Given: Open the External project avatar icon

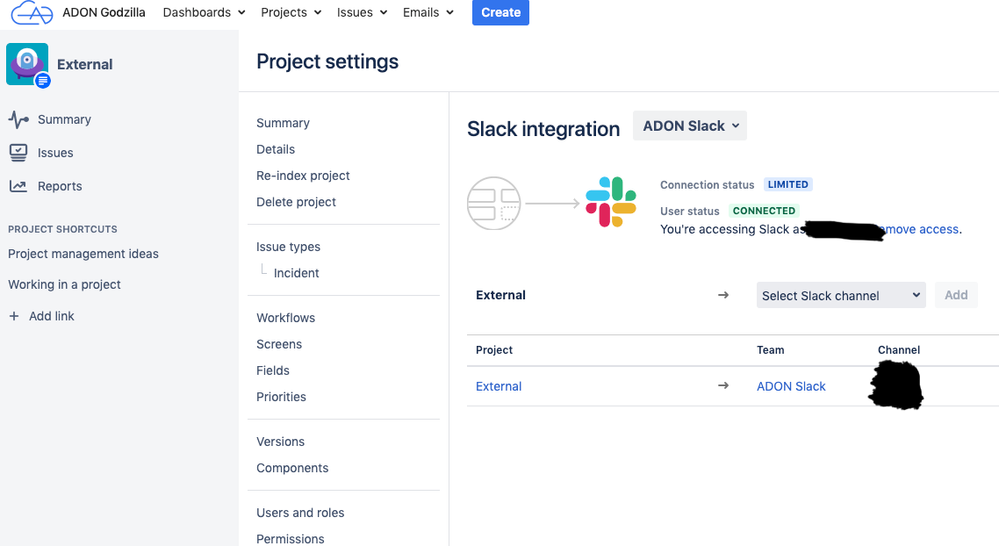Looking at the screenshot, I should (x=27, y=64).
